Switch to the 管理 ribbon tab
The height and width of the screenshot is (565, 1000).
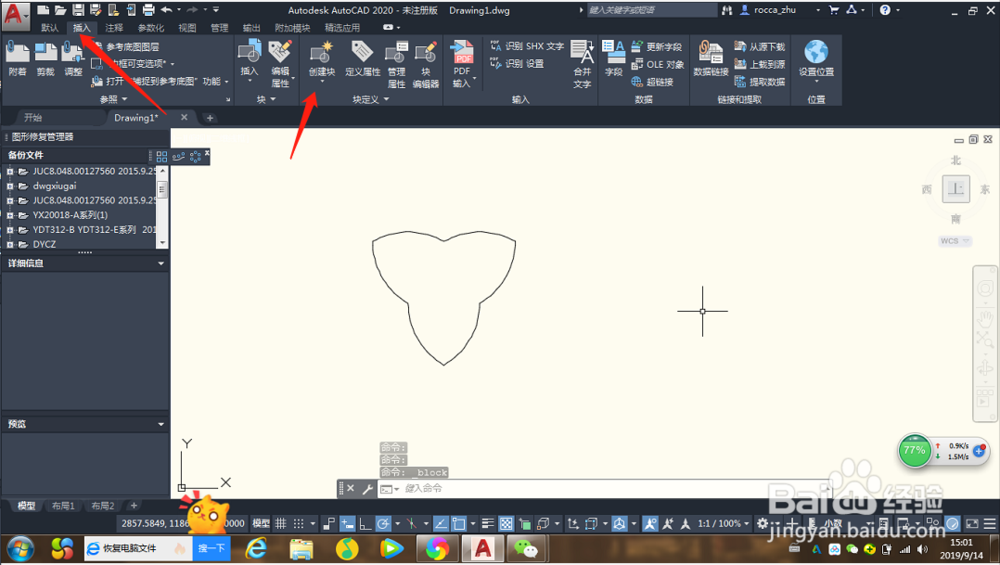point(219,27)
